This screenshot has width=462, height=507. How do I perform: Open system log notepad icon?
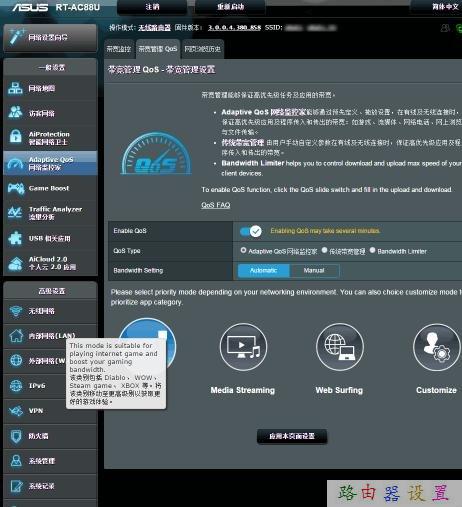click(x=15, y=486)
